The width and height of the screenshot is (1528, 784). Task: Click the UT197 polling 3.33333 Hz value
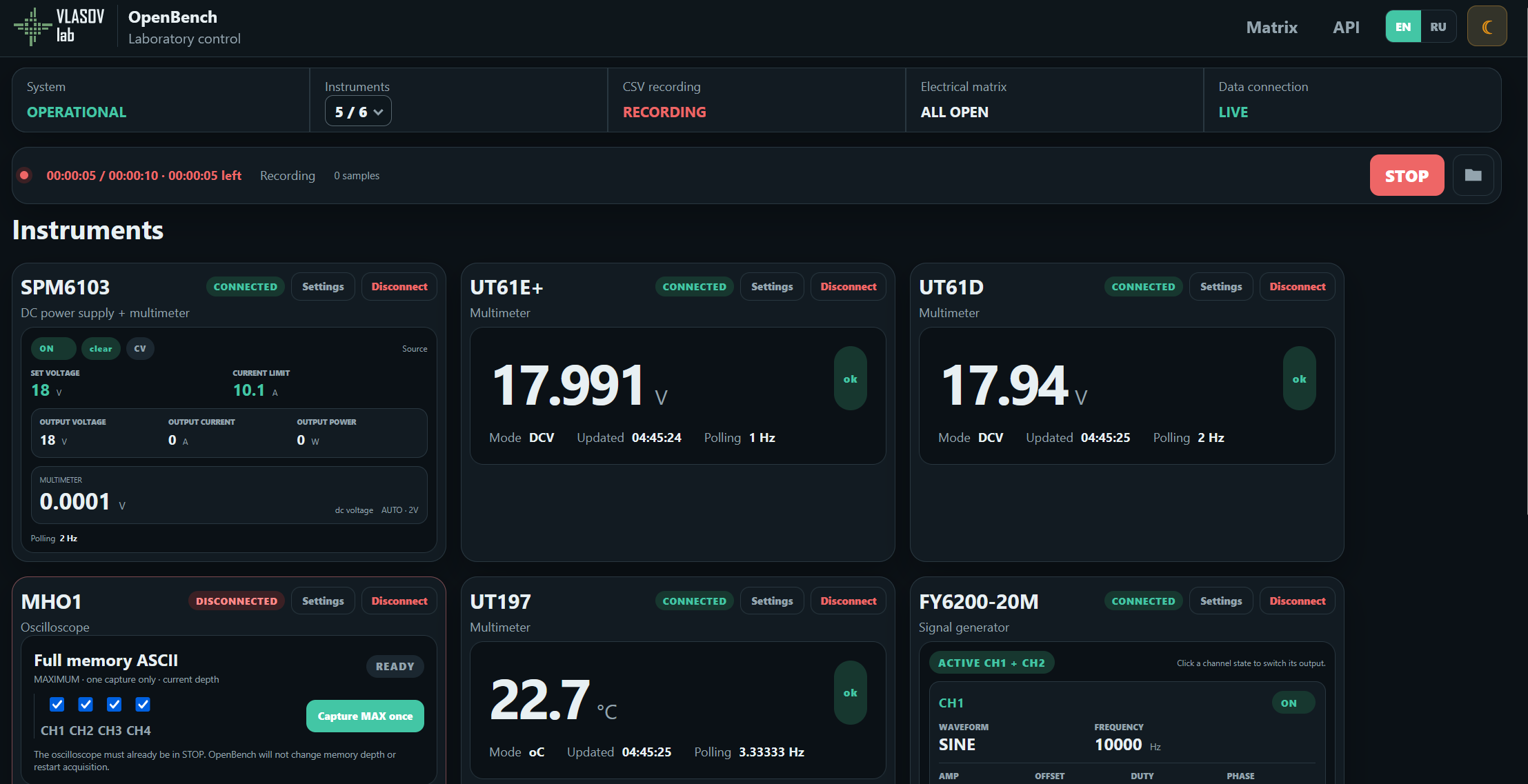pos(771,752)
